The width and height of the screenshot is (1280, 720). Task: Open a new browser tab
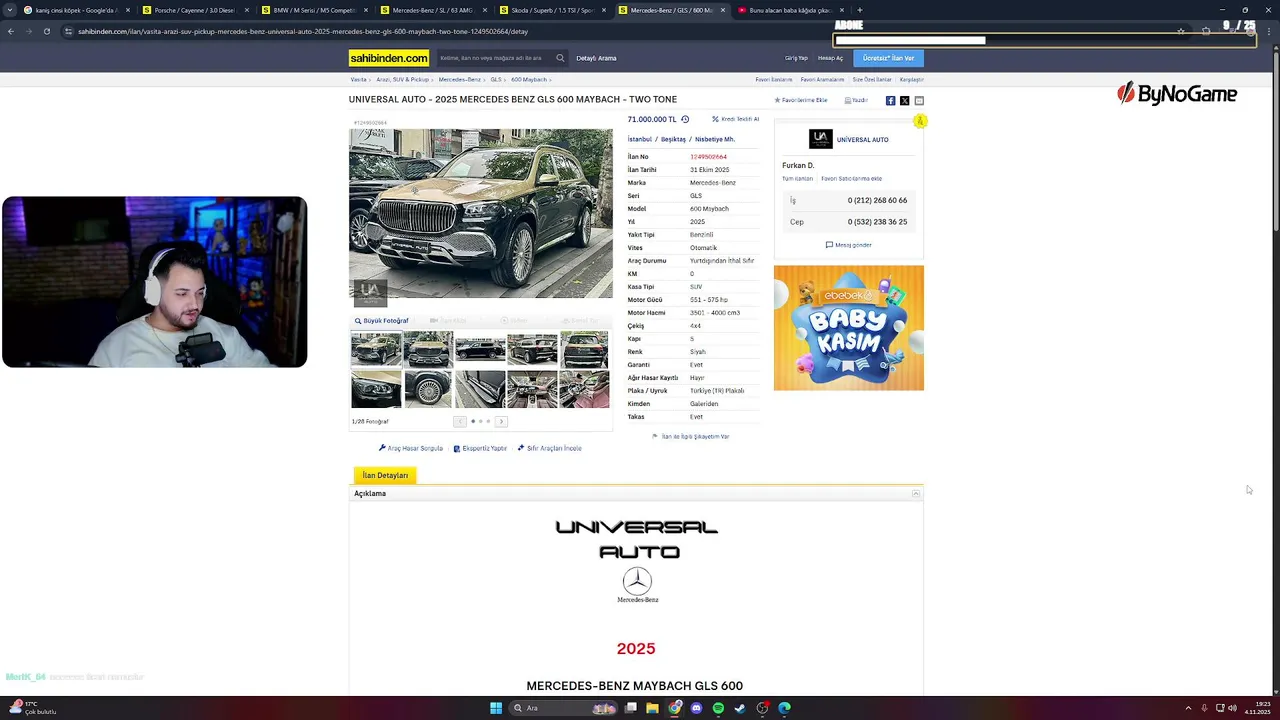point(859,10)
